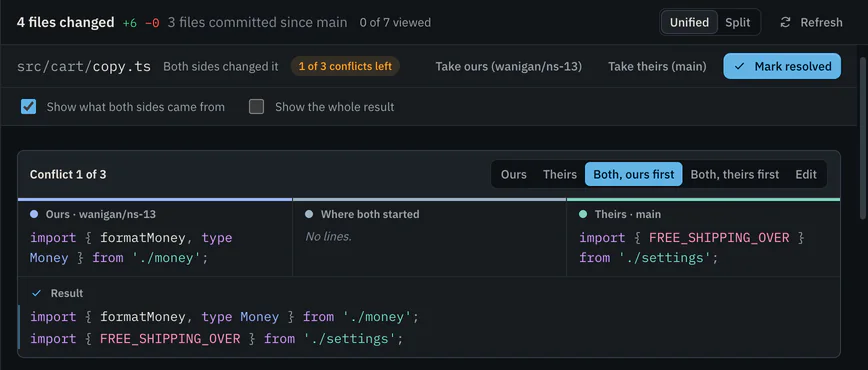Click Result line importing from './money'
868x370 pixels.
[225, 317]
